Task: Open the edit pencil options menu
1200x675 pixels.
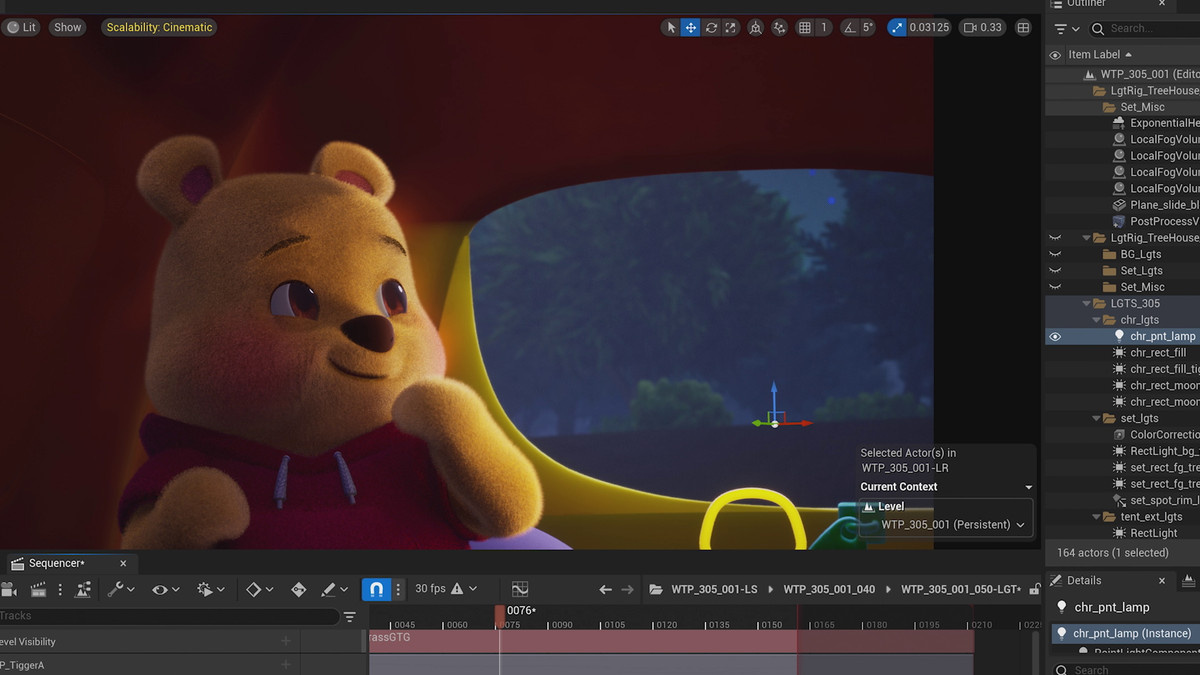Action: [334, 590]
